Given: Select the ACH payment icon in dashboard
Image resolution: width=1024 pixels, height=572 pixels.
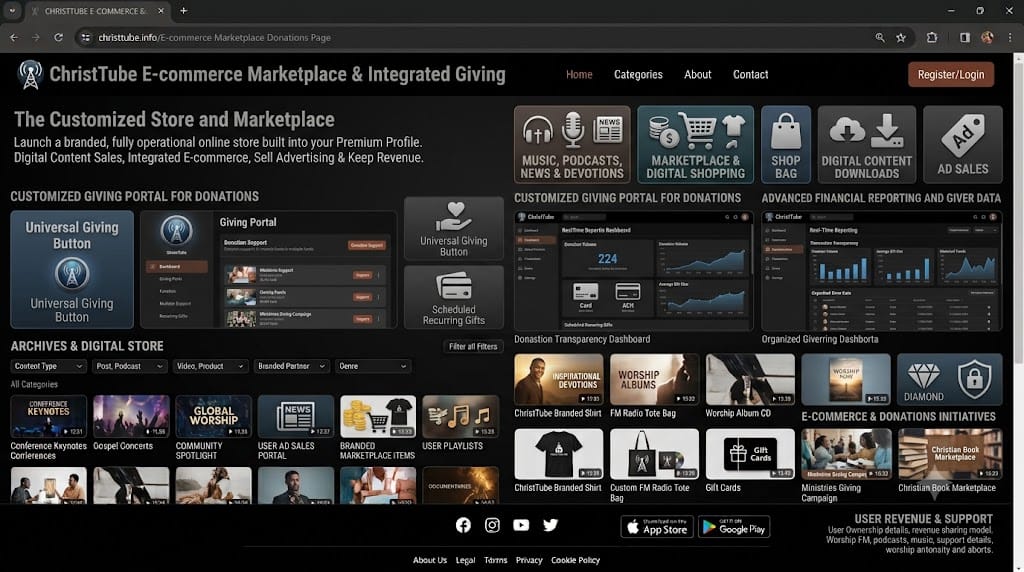Looking at the screenshot, I should point(628,293).
